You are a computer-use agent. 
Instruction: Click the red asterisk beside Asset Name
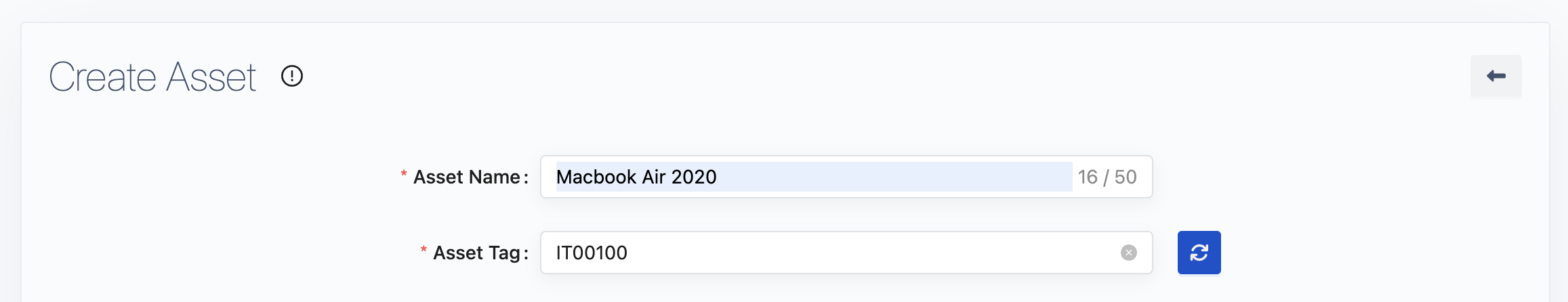[x=404, y=175]
